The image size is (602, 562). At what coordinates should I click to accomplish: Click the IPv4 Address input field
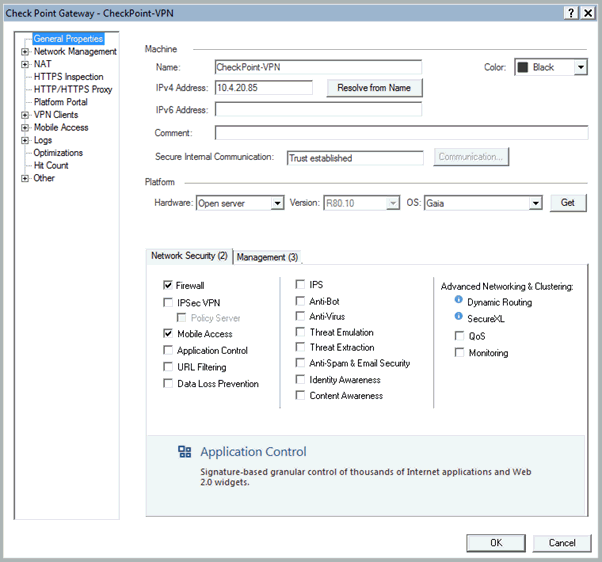263,88
